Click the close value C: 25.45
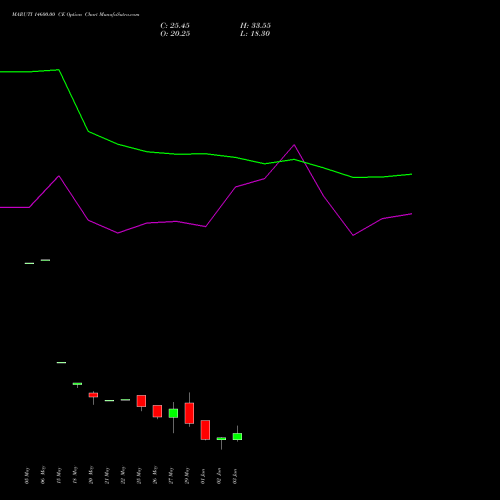 175,26
